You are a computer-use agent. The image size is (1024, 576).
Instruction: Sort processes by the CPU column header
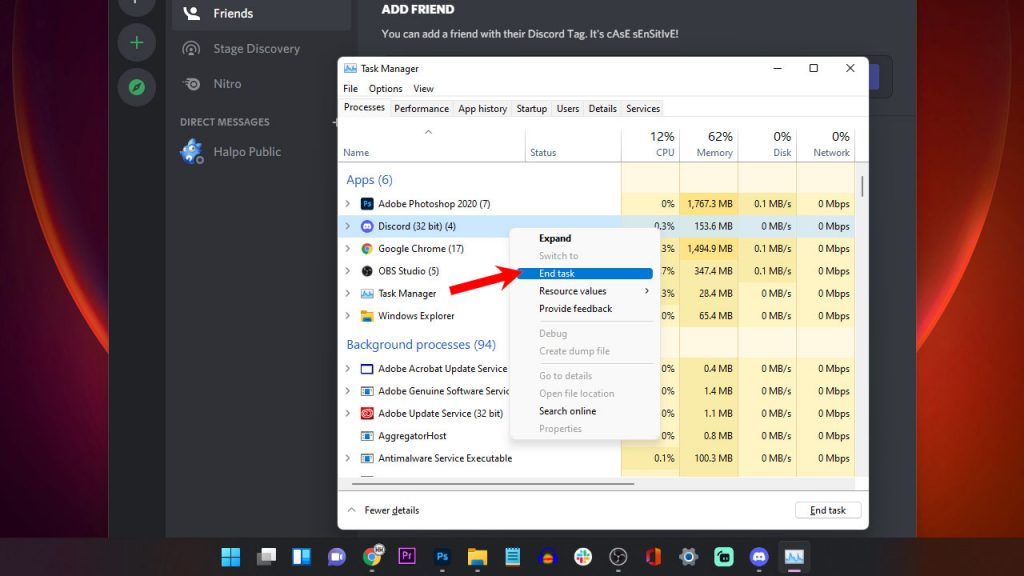(650, 144)
